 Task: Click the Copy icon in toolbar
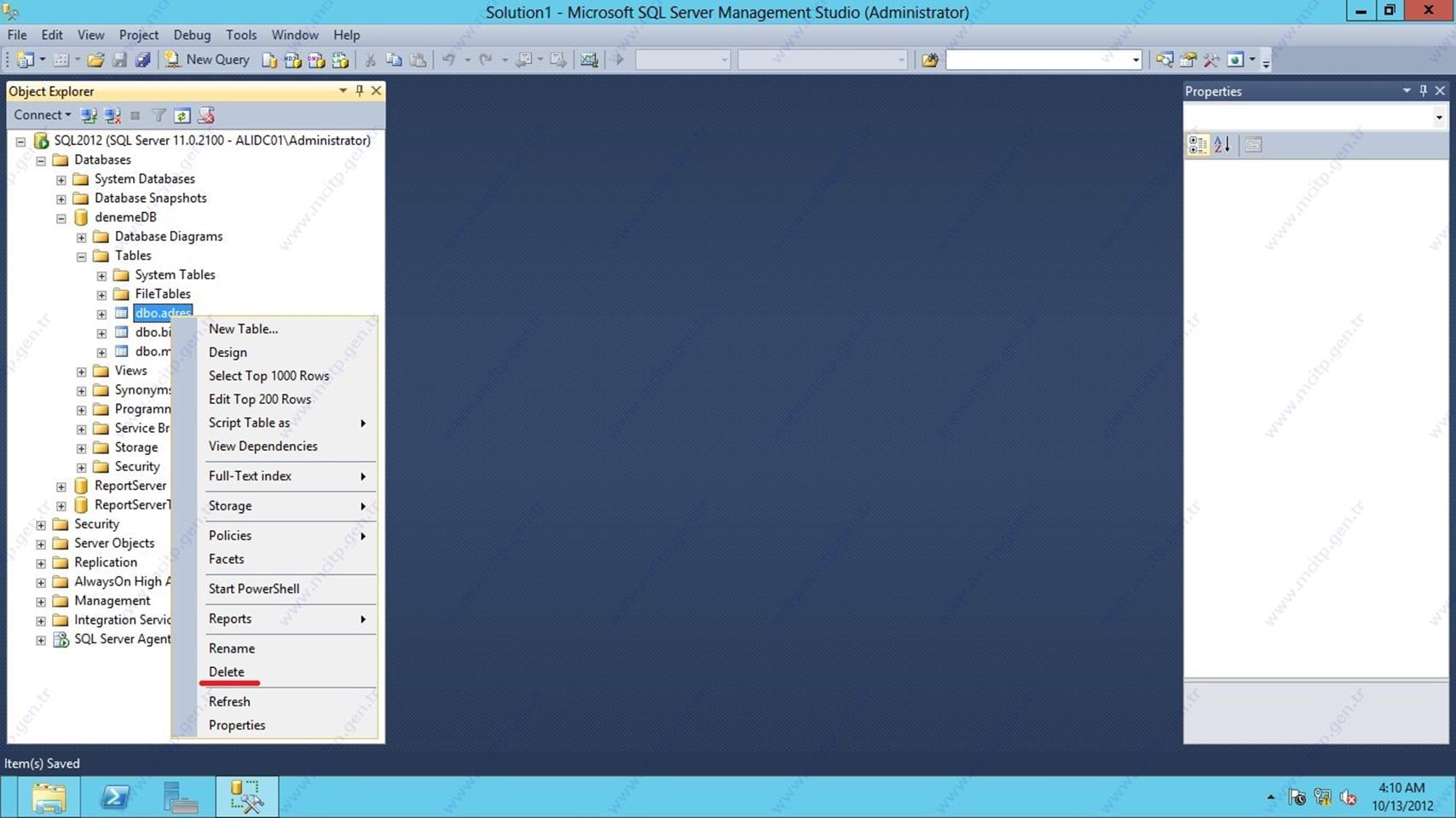pos(394,60)
